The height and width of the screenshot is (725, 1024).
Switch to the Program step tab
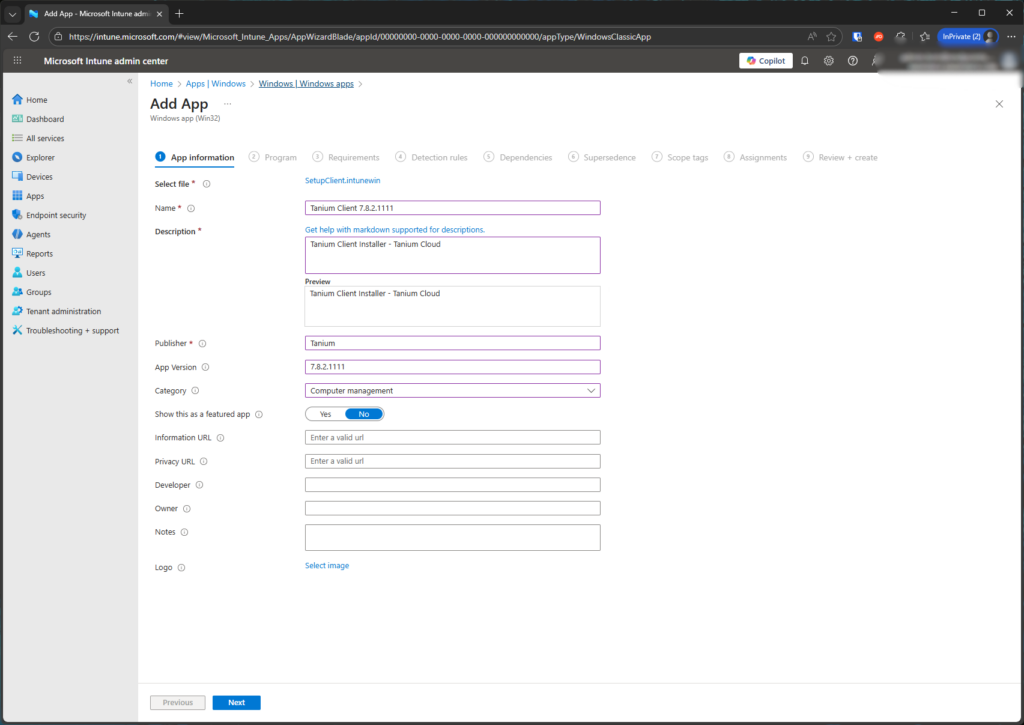pyautogui.click(x=273, y=157)
